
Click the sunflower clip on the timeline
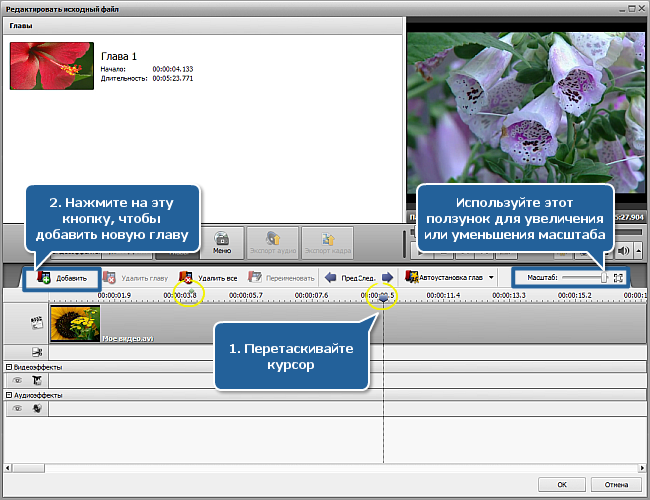(75, 323)
